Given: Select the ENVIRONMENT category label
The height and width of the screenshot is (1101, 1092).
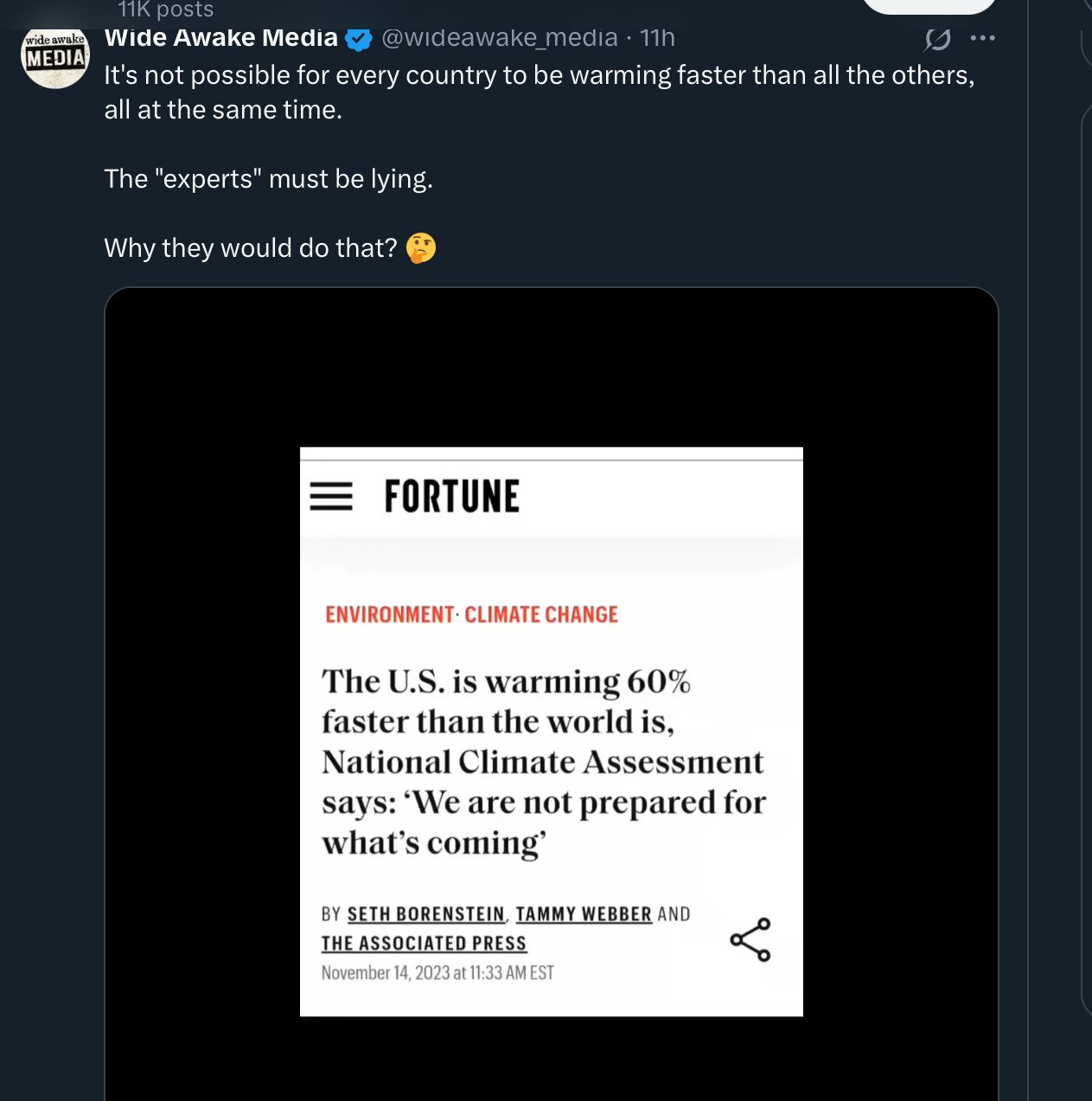Looking at the screenshot, I should [x=389, y=615].
